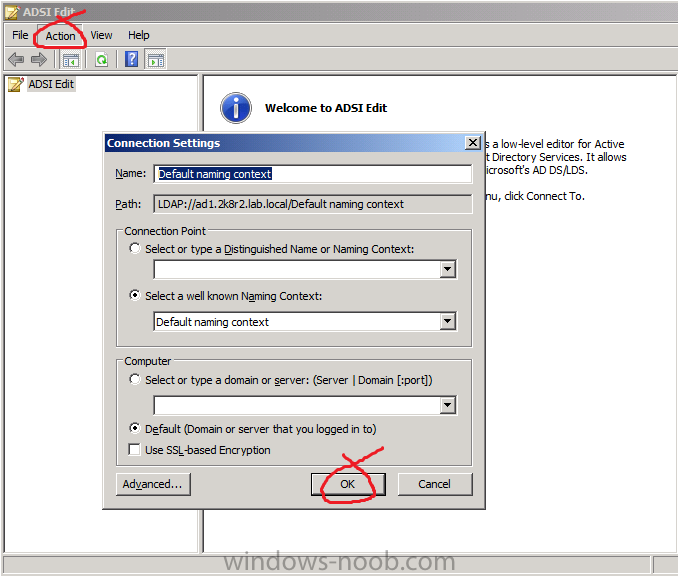Click the Advanced... button

[x=153, y=484]
